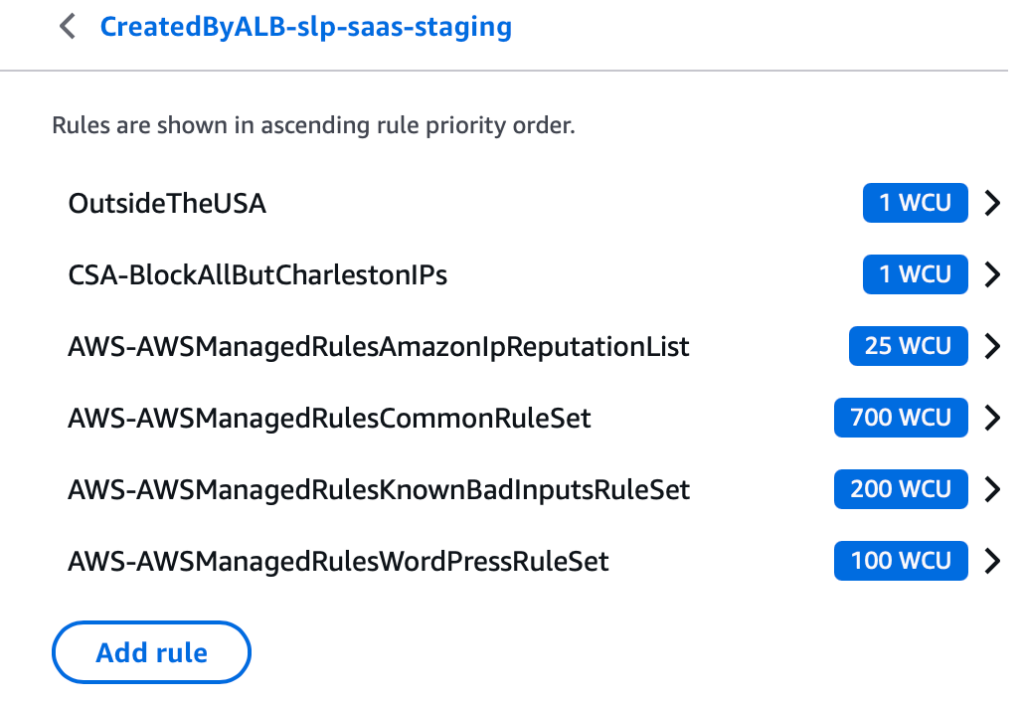
Task: Open the KnownBadInputsRuleSet chevron arrow
Action: 992,490
